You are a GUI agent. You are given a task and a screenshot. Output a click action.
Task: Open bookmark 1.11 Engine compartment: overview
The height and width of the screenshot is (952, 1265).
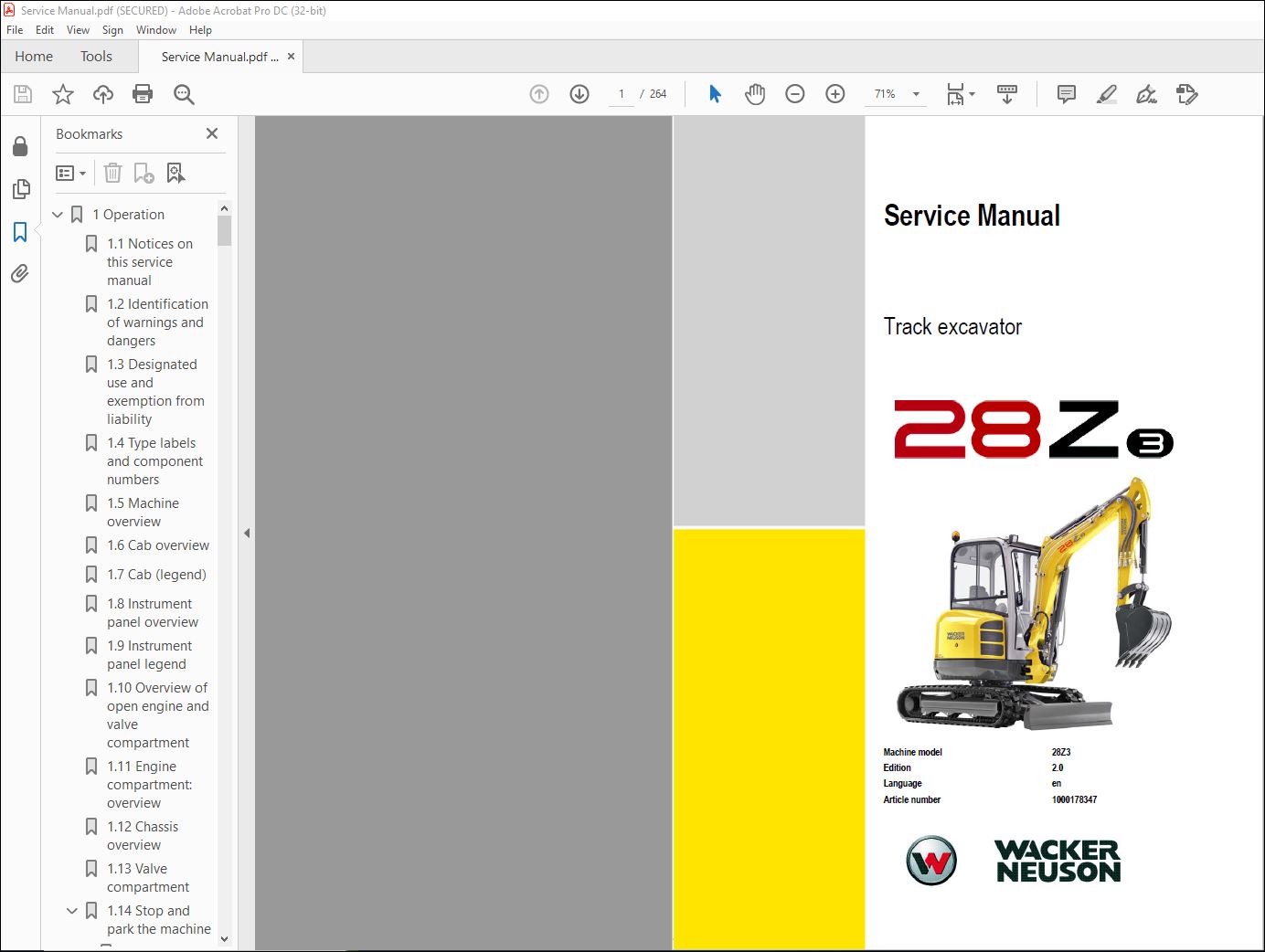[x=149, y=785]
